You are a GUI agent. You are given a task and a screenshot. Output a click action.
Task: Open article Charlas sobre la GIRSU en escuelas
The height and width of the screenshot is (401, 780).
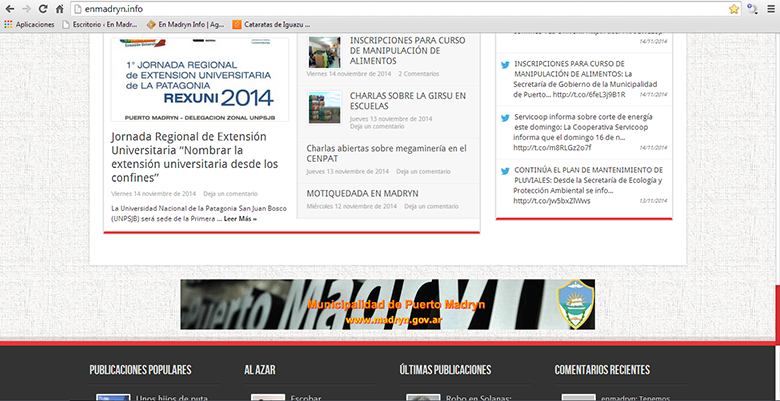tap(408, 101)
